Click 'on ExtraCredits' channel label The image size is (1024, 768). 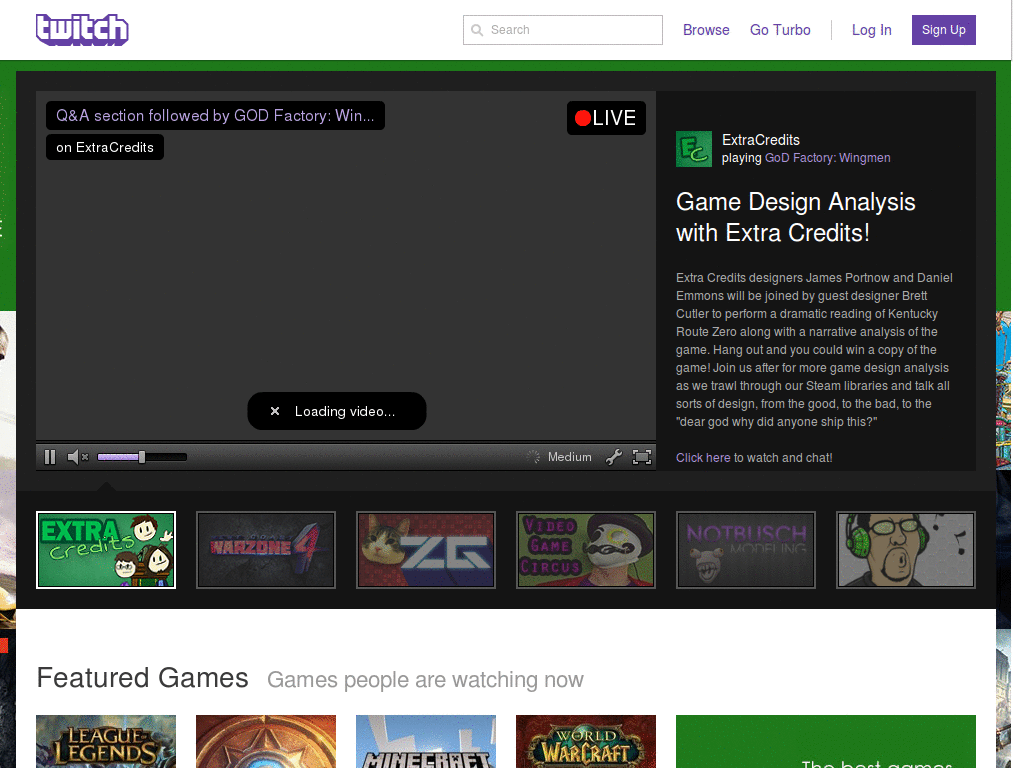(104, 148)
